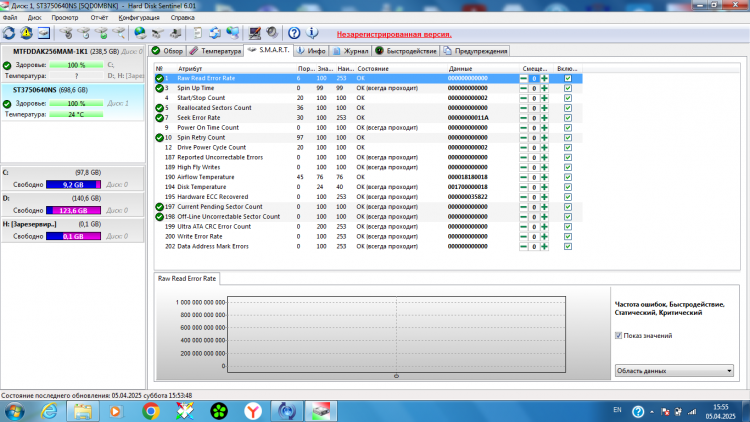Switch to the 'Журнал' tab
Viewport: 750px width, 422px height.
pos(351,51)
